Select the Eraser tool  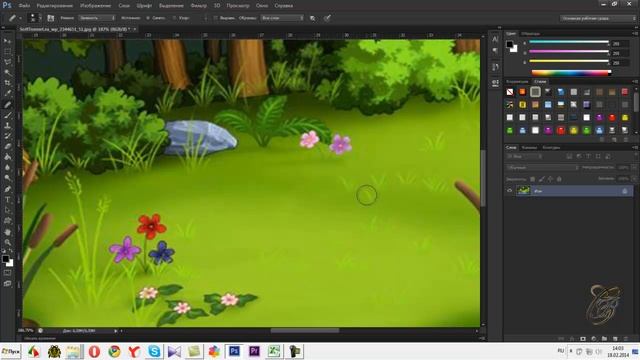[x=7, y=147]
